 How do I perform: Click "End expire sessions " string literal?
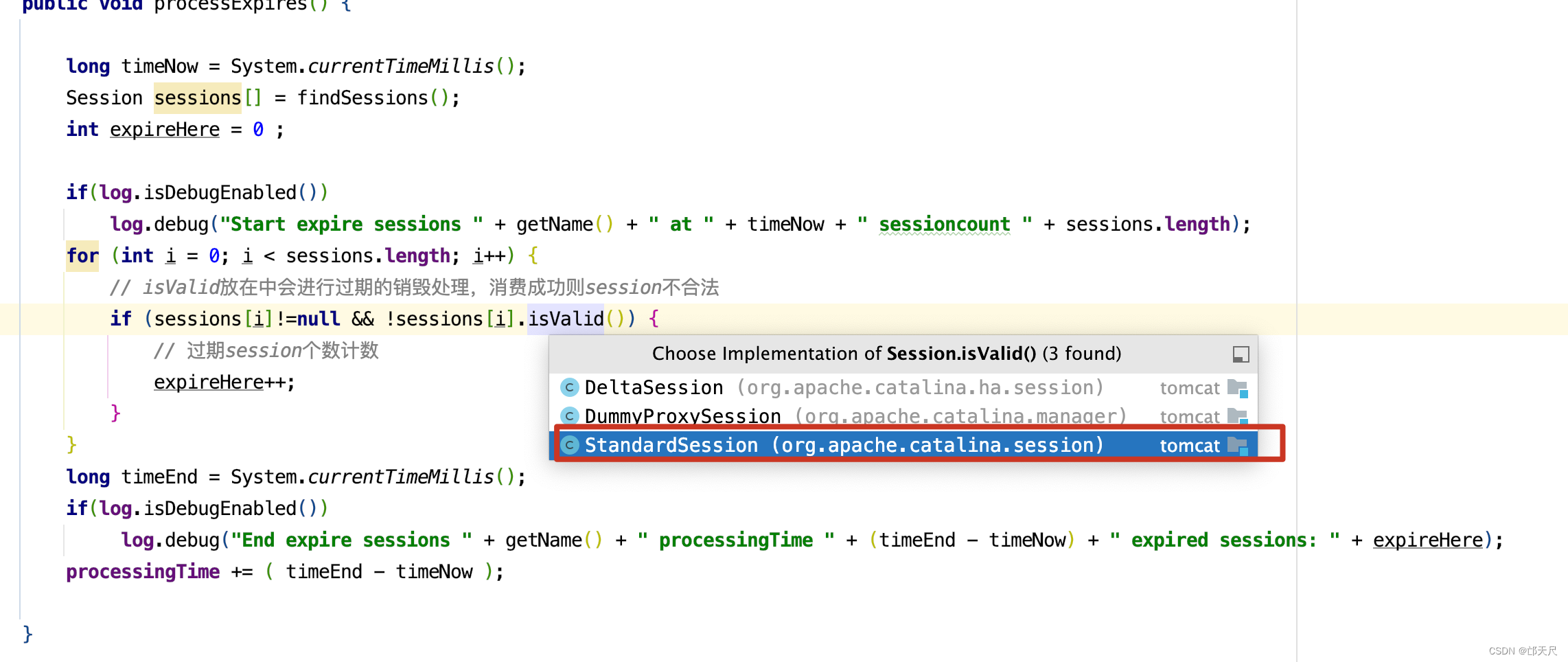point(351,540)
